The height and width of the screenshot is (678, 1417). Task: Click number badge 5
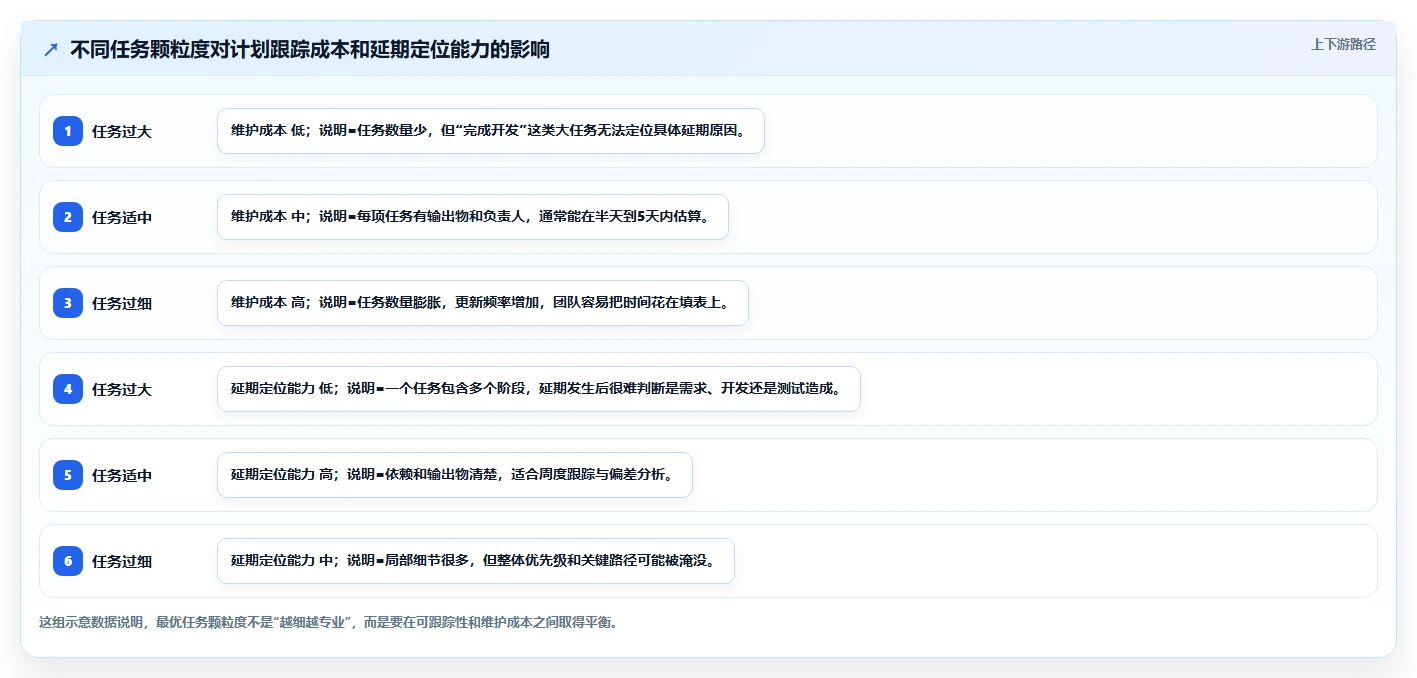68,475
